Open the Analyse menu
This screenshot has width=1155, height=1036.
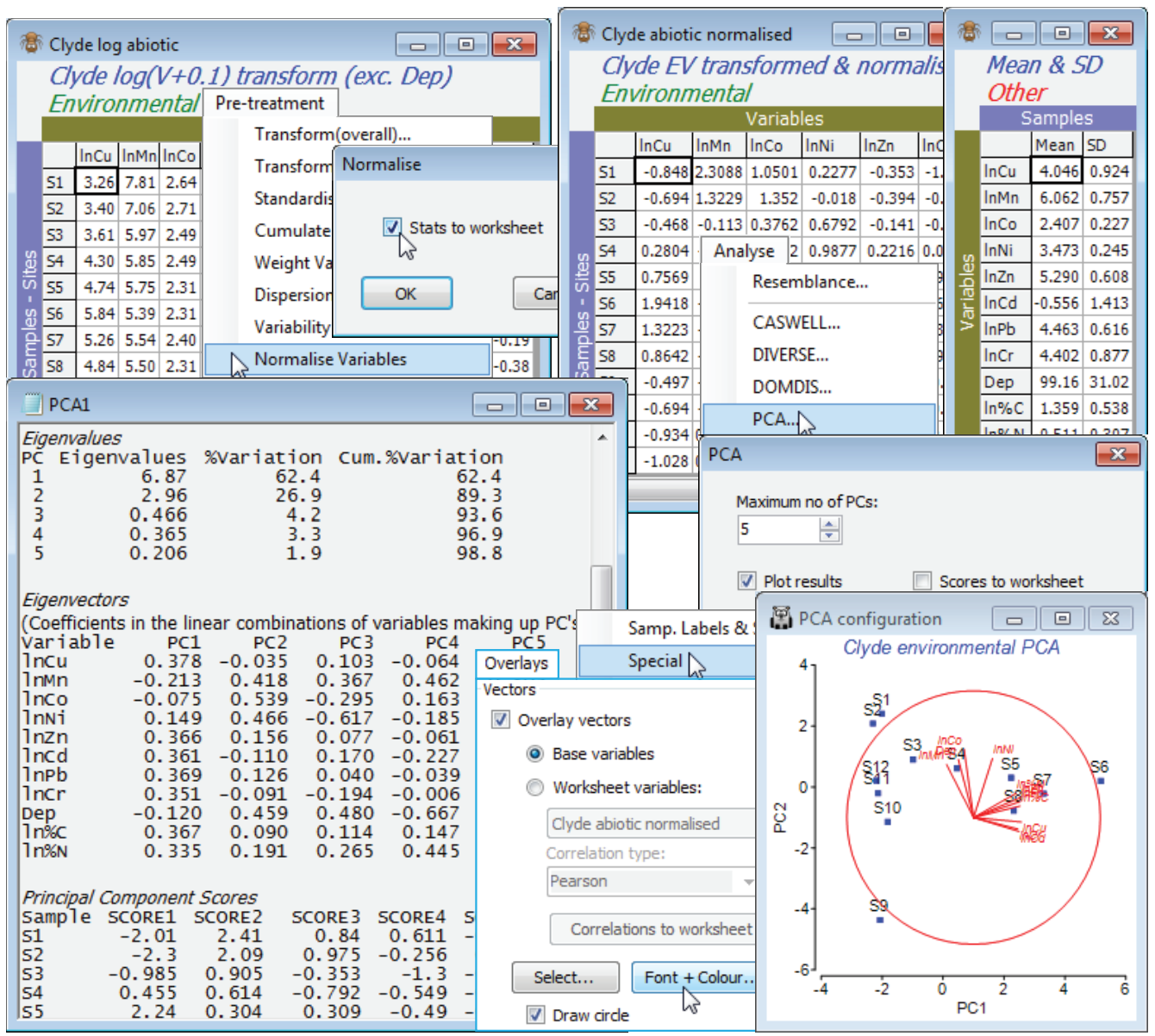click(744, 251)
